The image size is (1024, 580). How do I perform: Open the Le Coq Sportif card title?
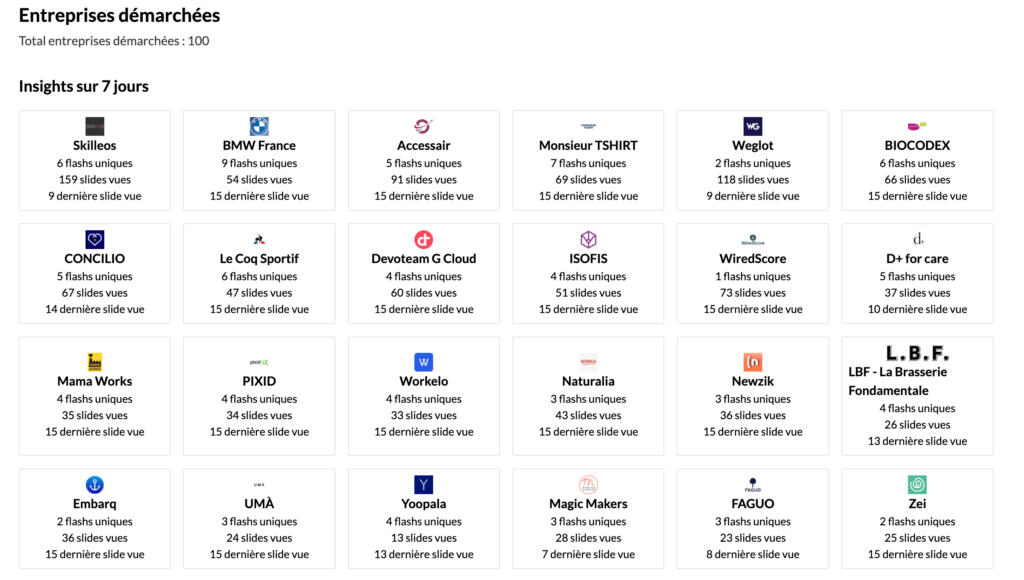pos(259,258)
